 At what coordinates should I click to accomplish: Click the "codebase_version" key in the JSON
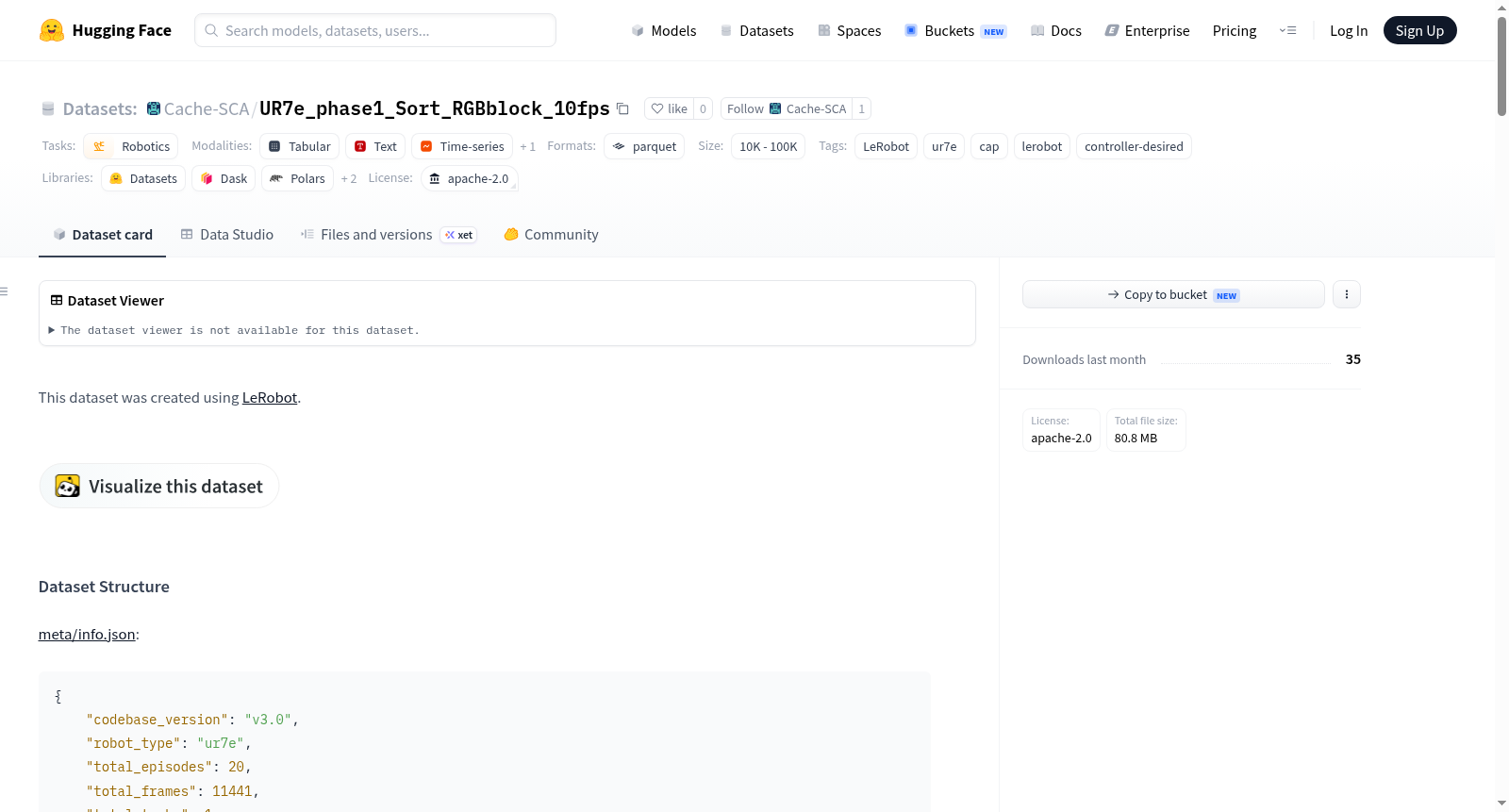click(158, 720)
